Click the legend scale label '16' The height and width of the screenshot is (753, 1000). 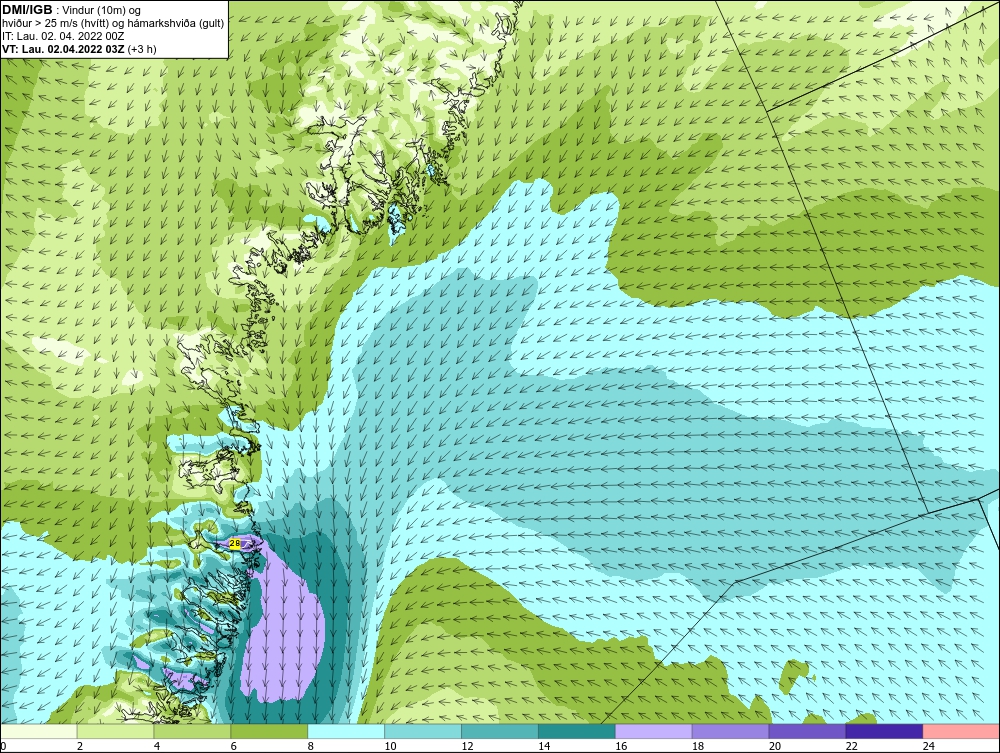click(621, 746)
